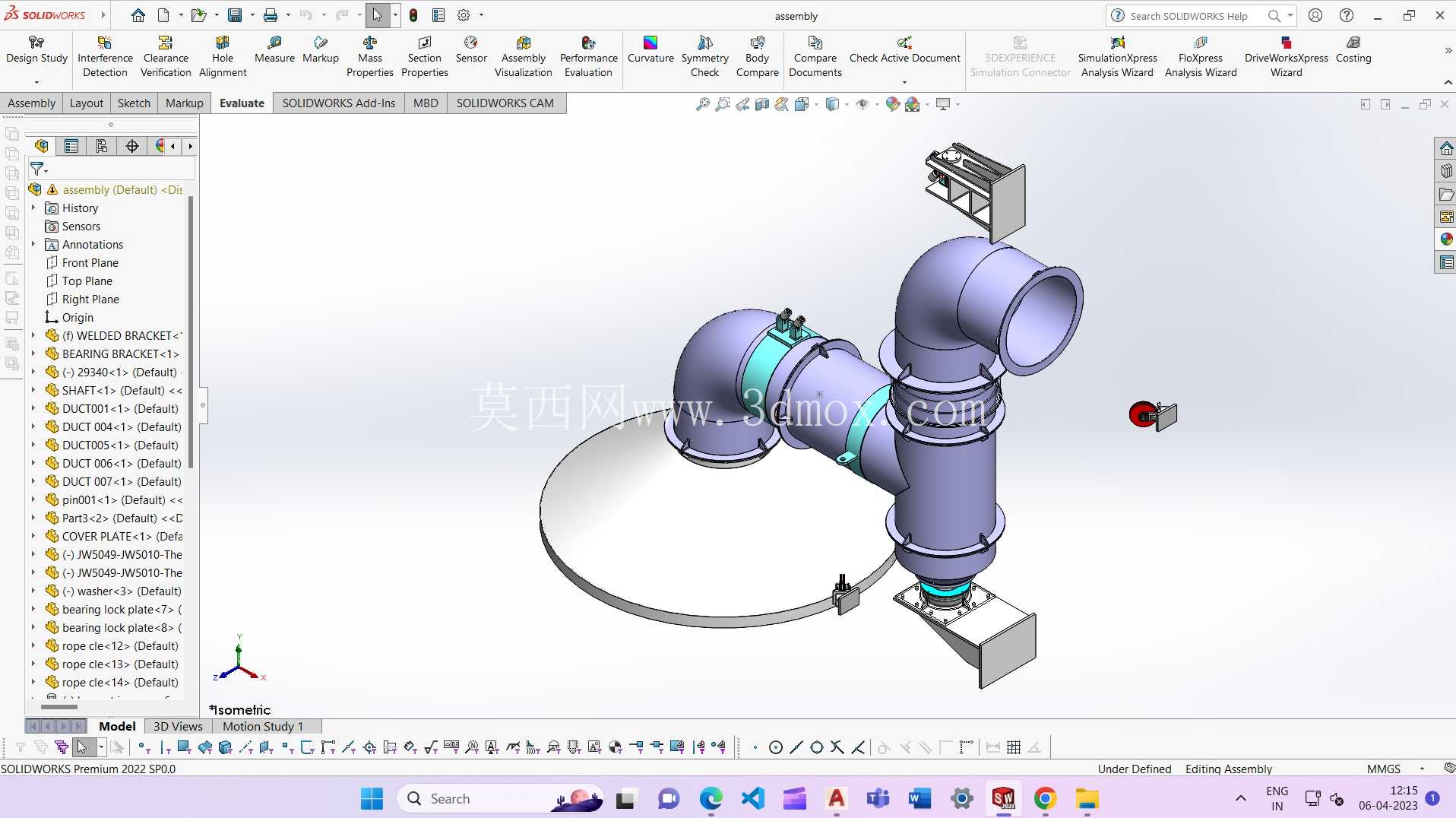Viewport: 1456px width, 818px height.
Task: Expand the DUCT001<1> component node
Action: pyautogui.click(x=33, y=408)
